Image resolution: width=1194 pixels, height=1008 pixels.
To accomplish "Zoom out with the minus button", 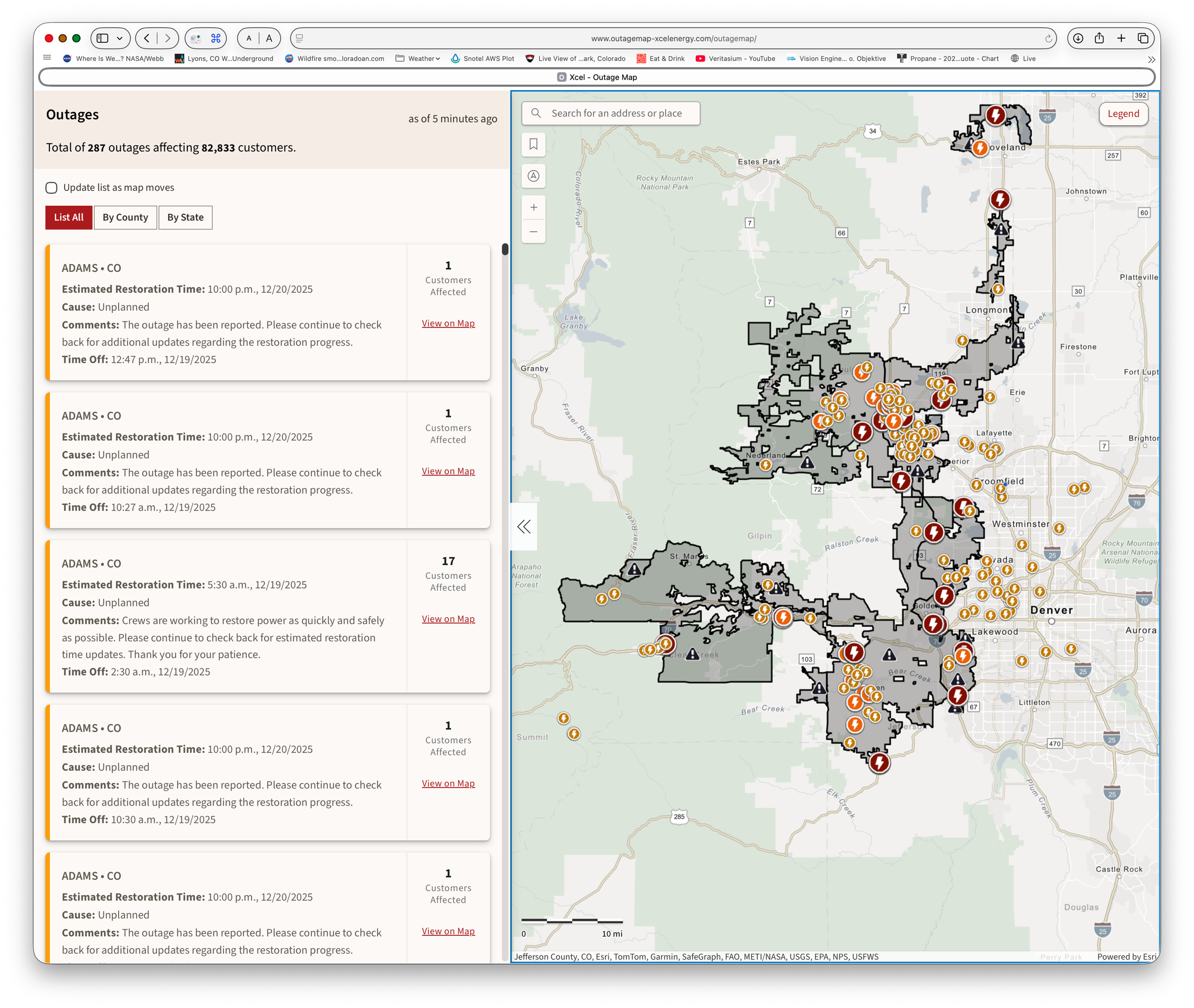I will coord(533,232).
